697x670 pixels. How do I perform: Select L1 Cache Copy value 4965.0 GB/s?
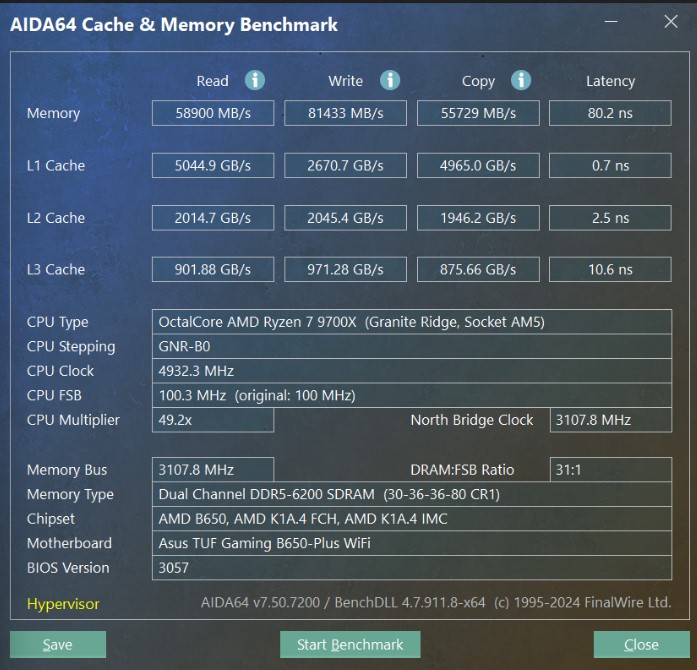[478, 165]
